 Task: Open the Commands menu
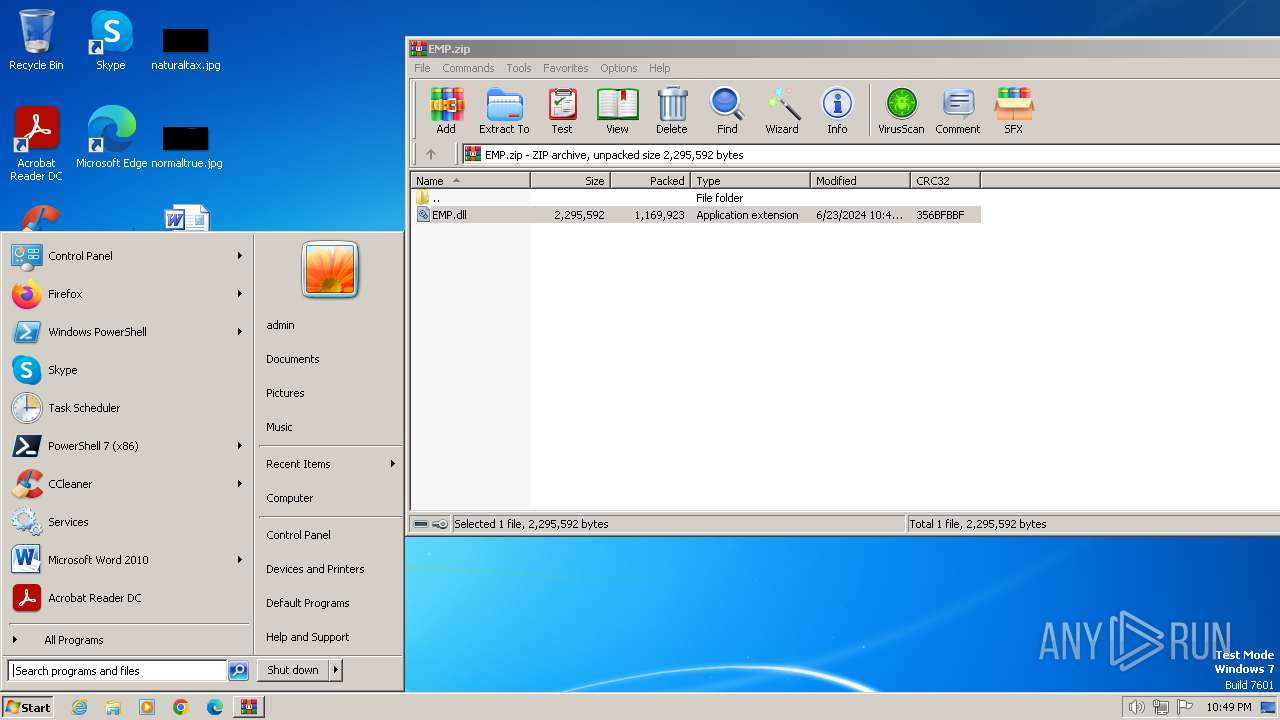click(x=468, y=68)
